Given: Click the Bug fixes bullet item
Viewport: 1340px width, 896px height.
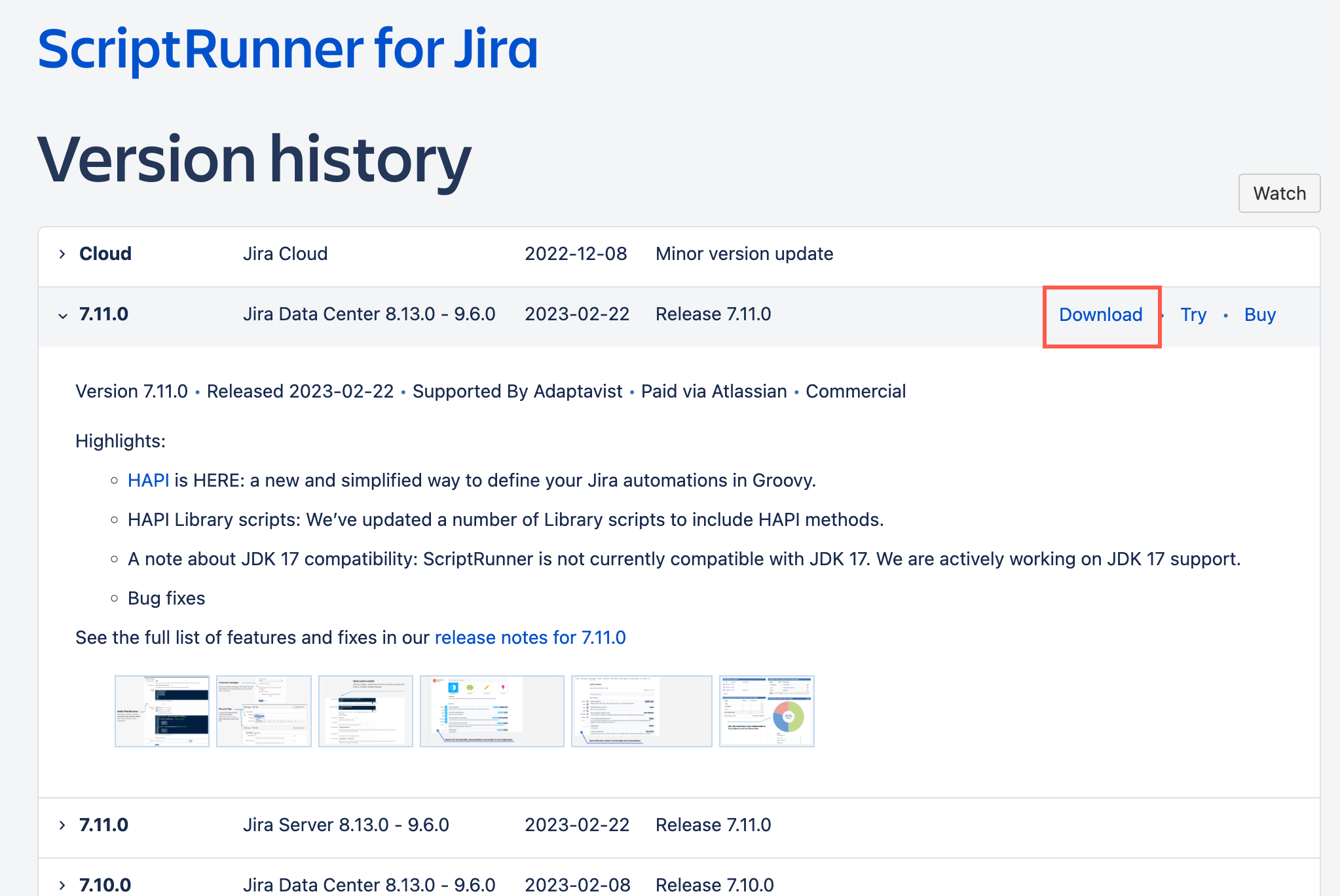Looking at the screenshot, I should [x=166, y=598].
